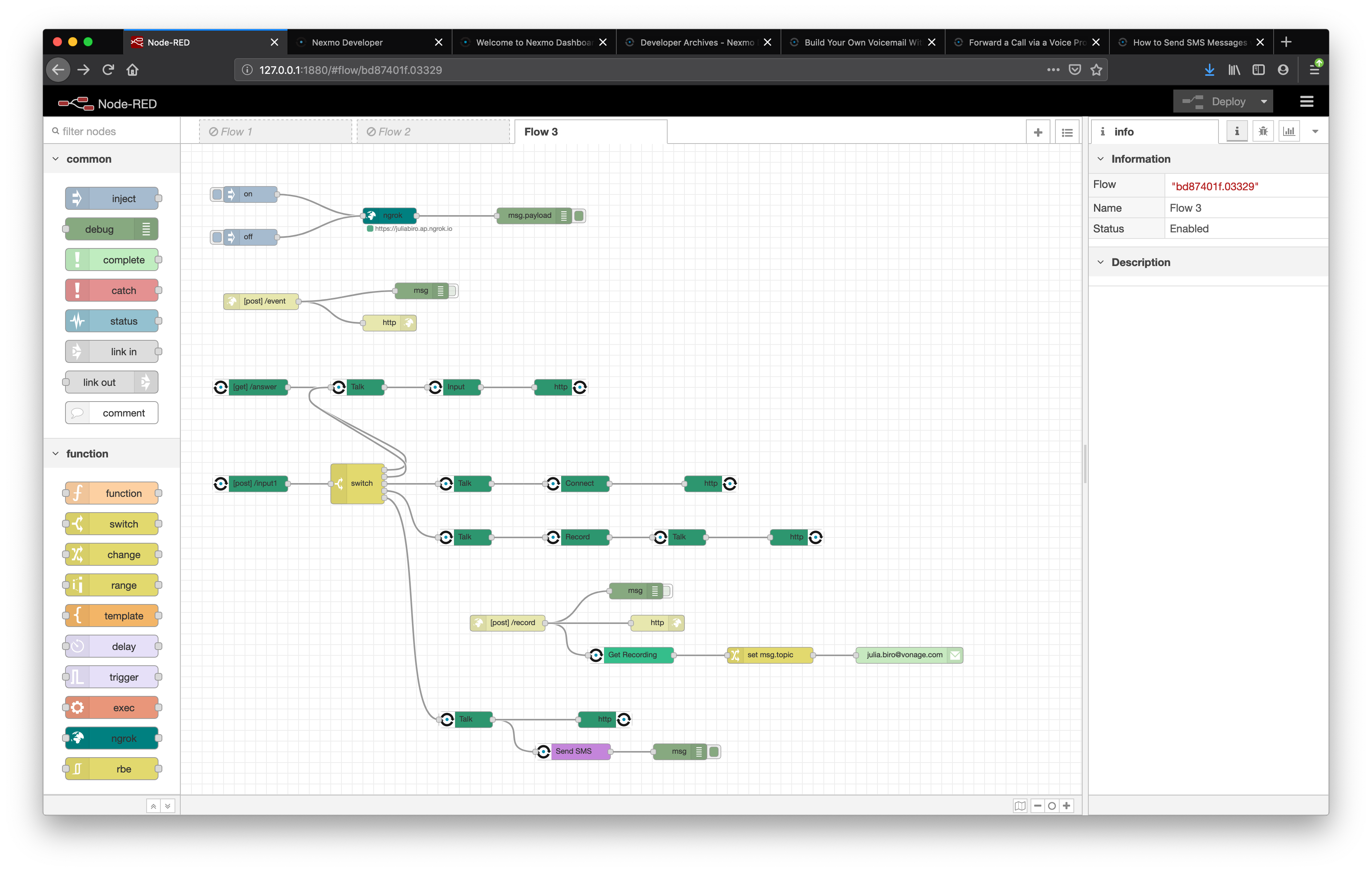Collapse the common palette category
Screen dimensions: 1372x872
pos(56,159)
